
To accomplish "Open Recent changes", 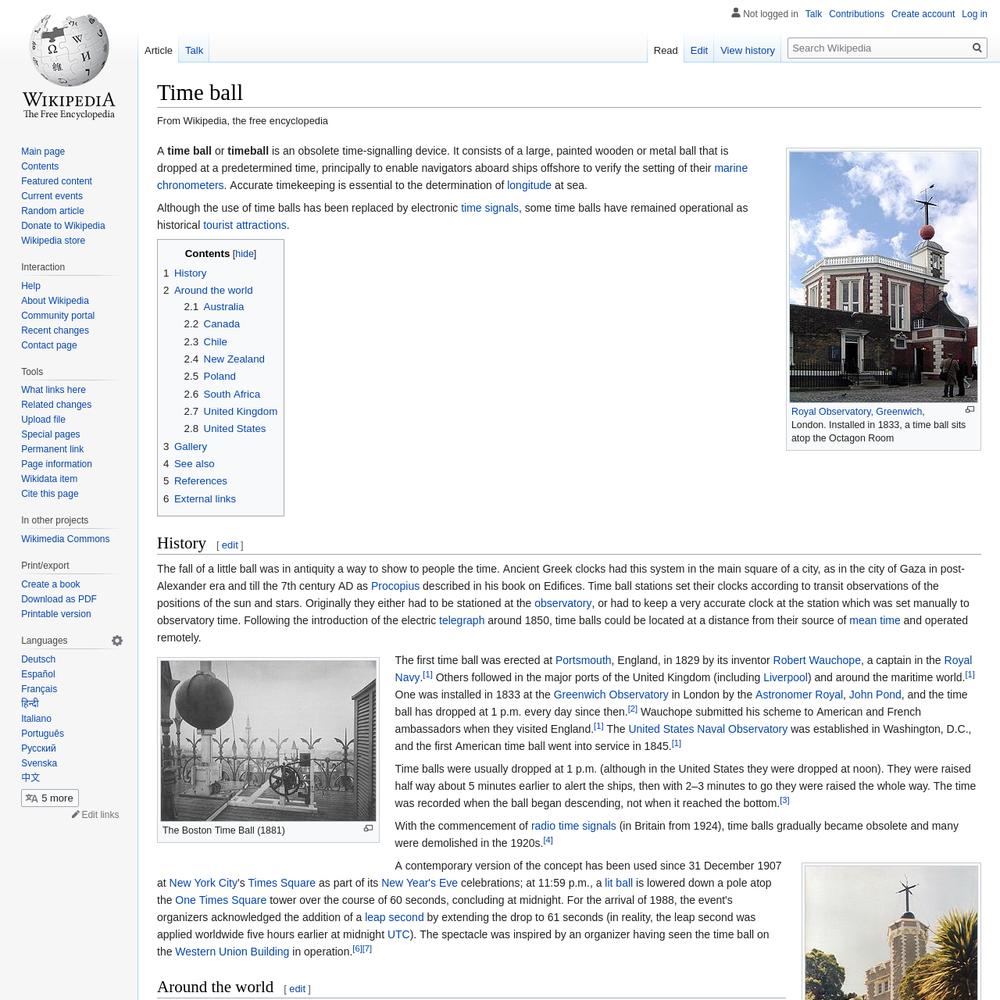I will pyautogui.click(x=55, y=330).
